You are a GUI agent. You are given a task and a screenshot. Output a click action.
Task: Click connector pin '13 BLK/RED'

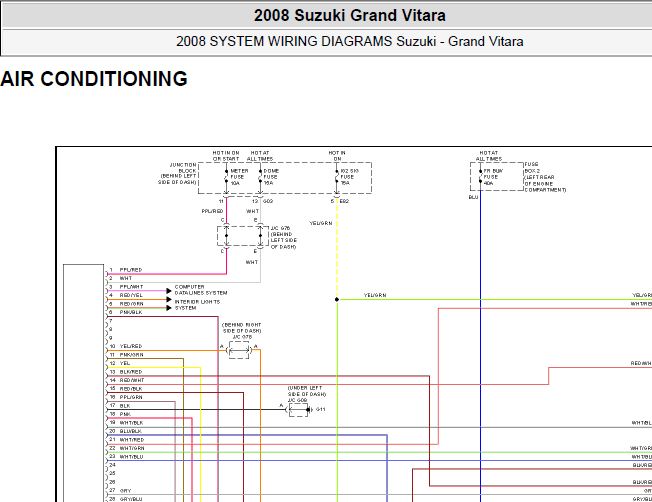pyautogui.click(x=126, y=372)
